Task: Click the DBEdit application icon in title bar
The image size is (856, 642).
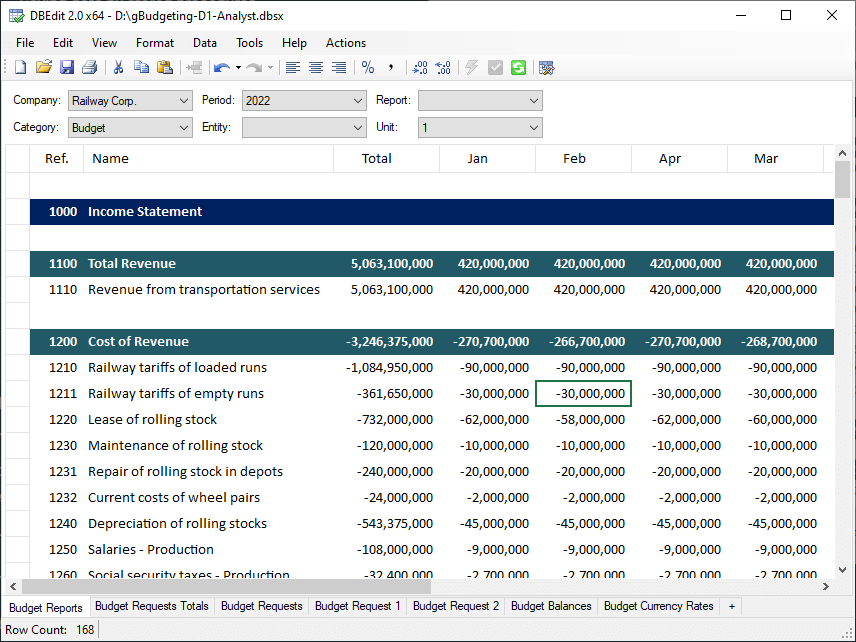Action: (x=16, y=16)
